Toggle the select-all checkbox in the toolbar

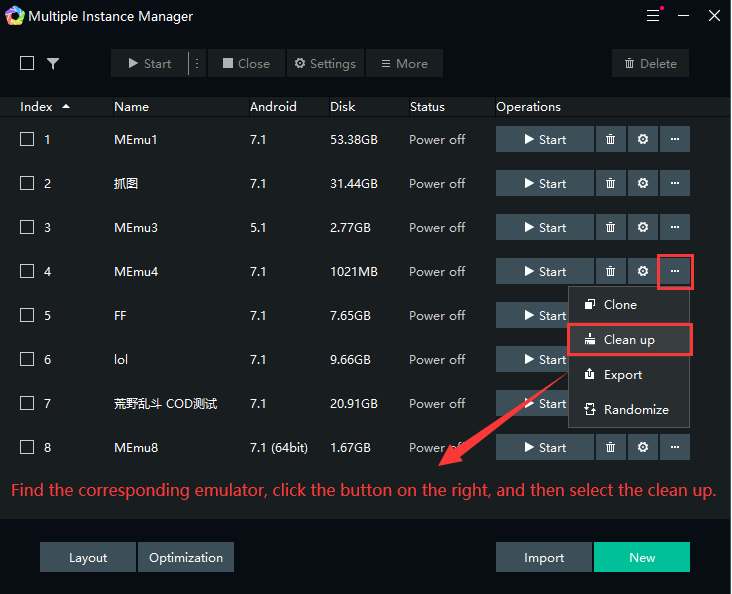point(27,64)
